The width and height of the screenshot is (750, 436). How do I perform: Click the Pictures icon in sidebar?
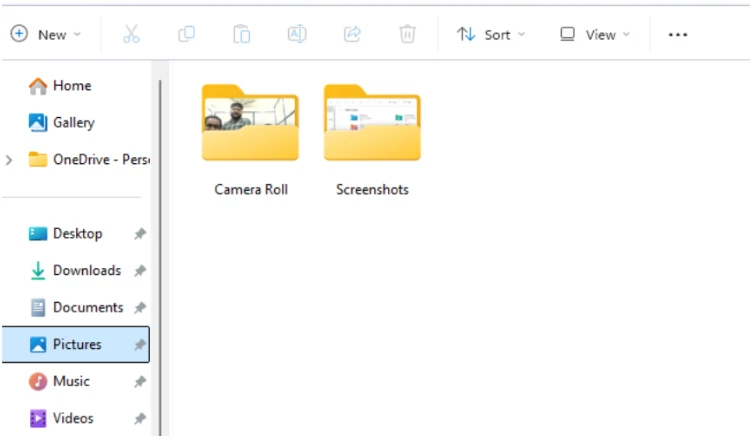coord(38,344)
